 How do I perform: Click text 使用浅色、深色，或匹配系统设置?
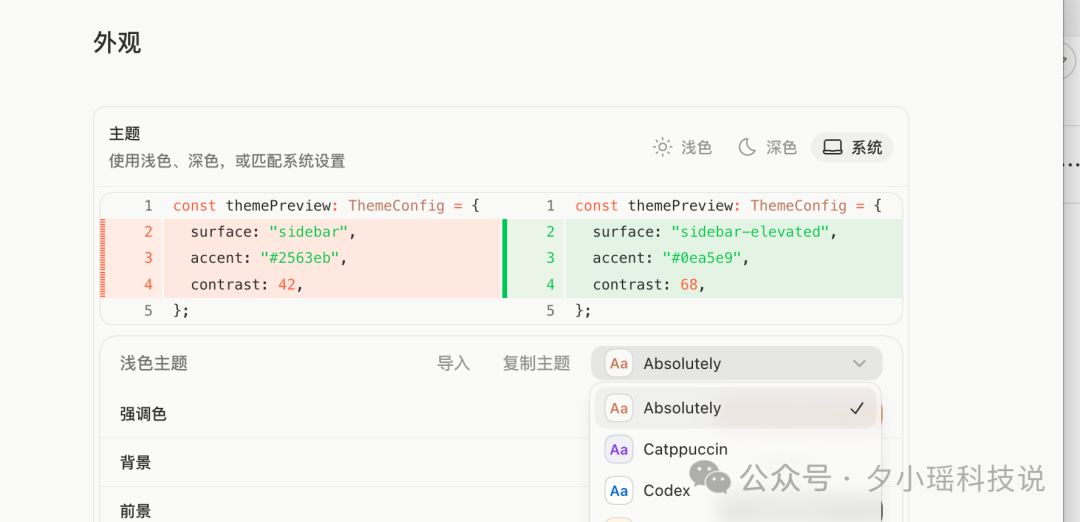tap(227, 162)
